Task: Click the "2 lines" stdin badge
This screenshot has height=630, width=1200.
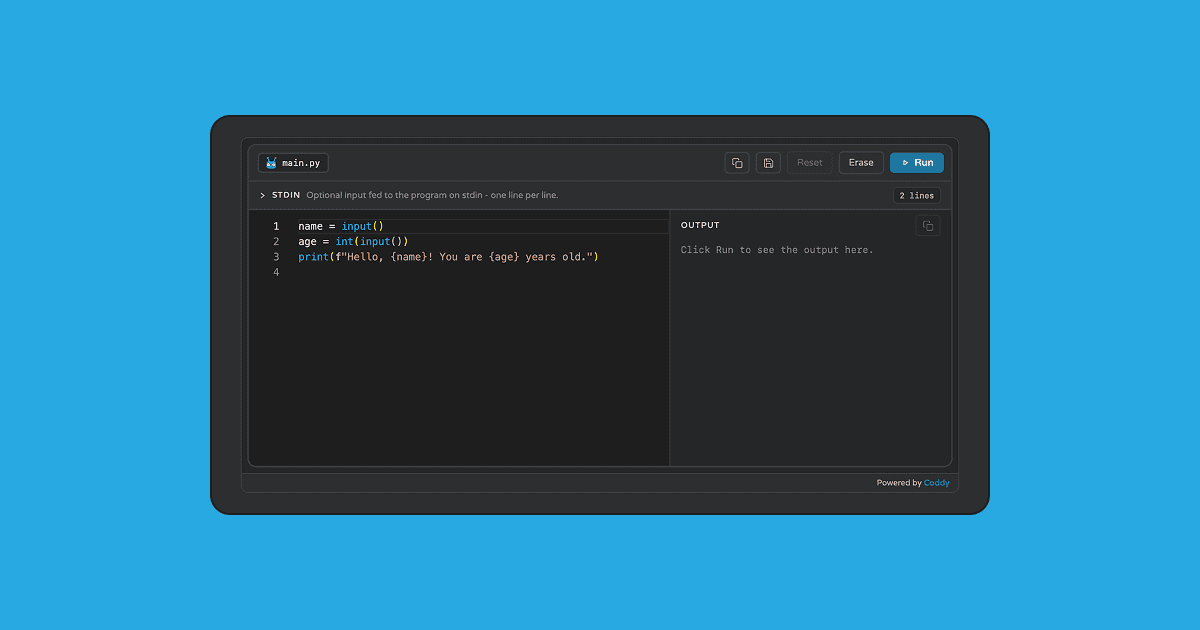Action: [917, 196]
